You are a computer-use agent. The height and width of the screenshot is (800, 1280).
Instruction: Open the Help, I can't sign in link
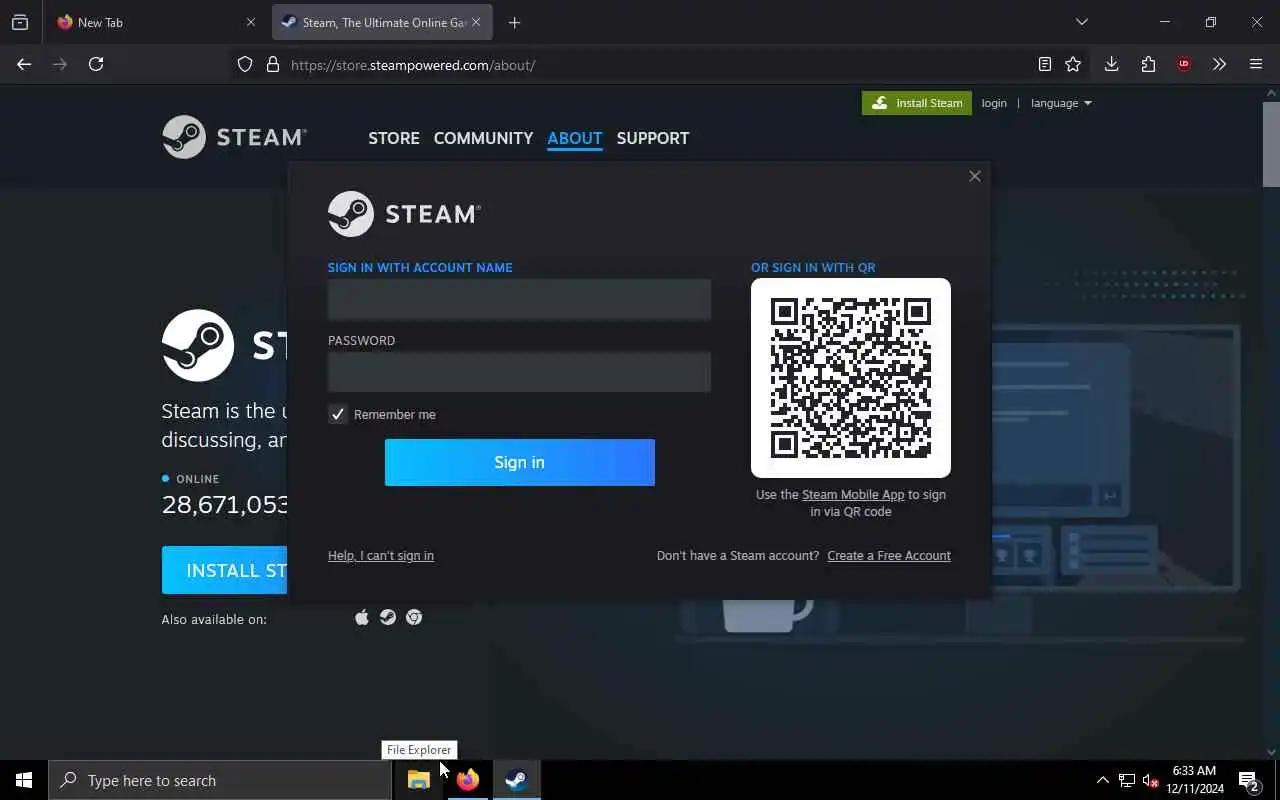click(381, 555)
